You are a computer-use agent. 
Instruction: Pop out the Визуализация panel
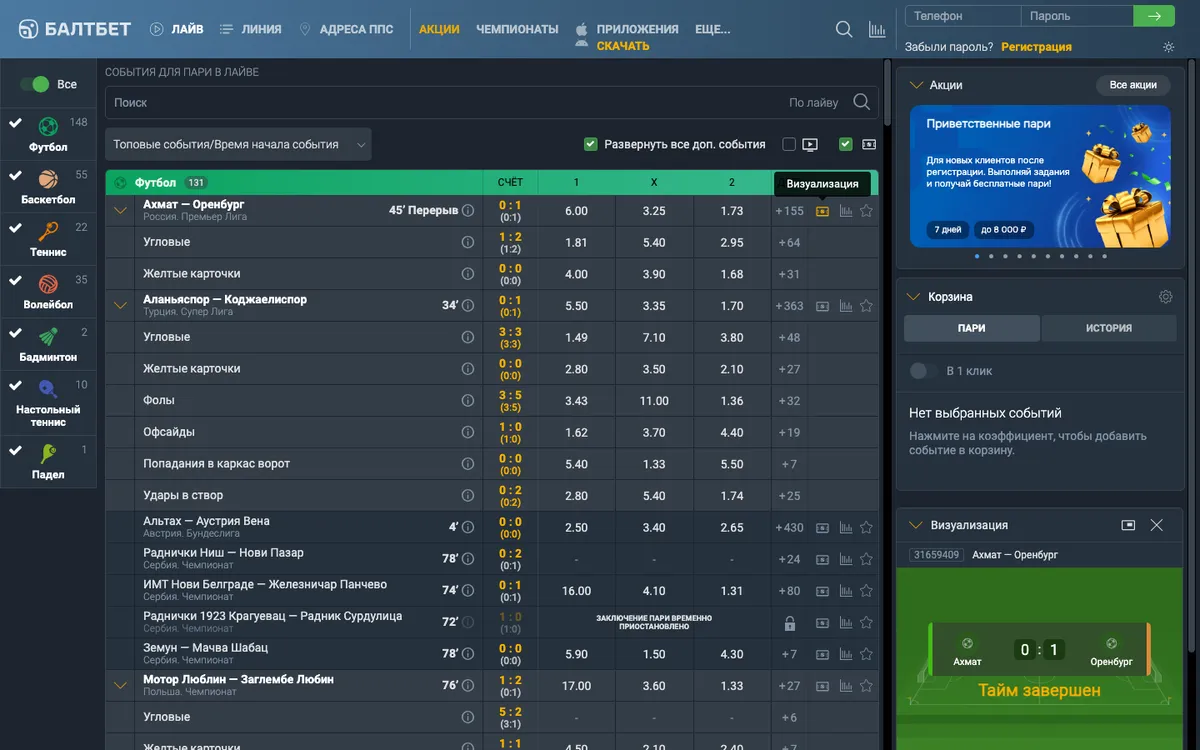click(1128, 525)
